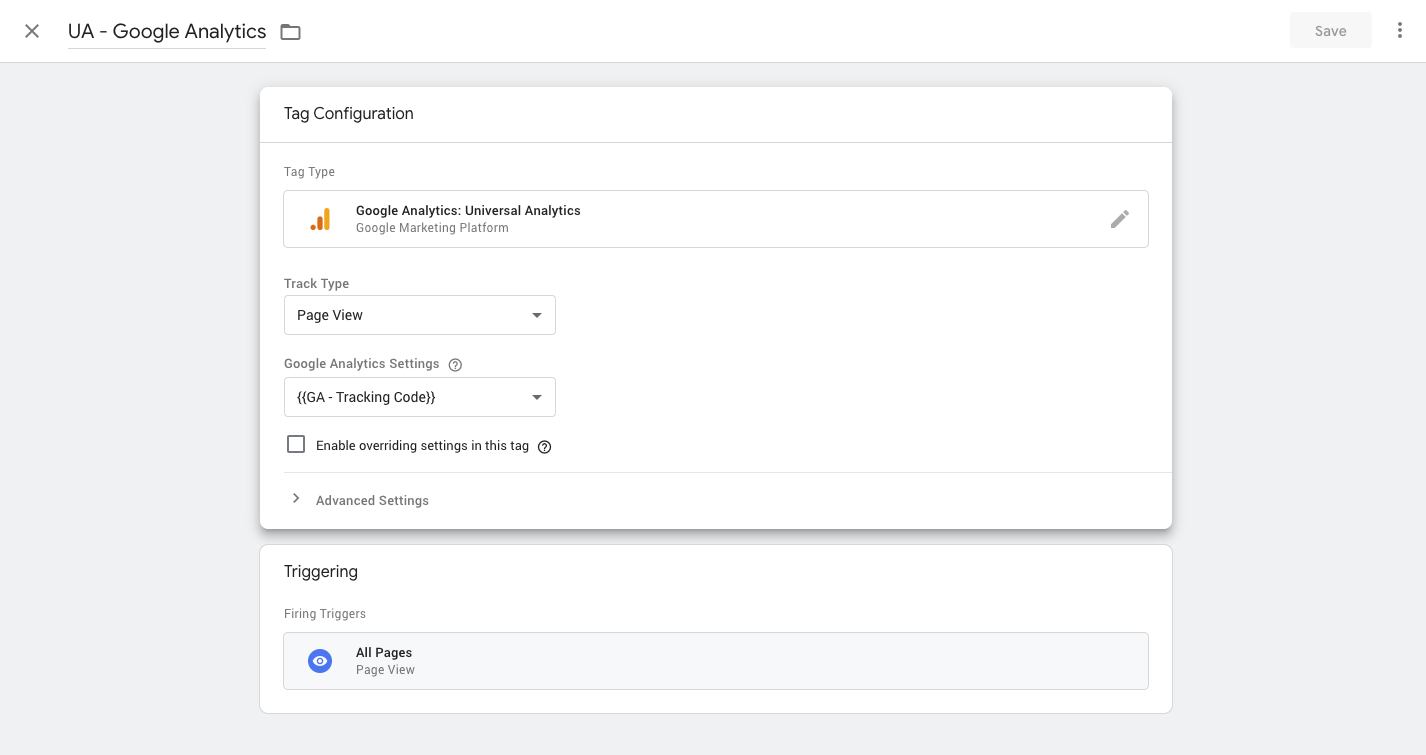Screen dimensions: 1426x755
Task: Click the All Pages trigger eye icon
Action: [x=320, y=661]
